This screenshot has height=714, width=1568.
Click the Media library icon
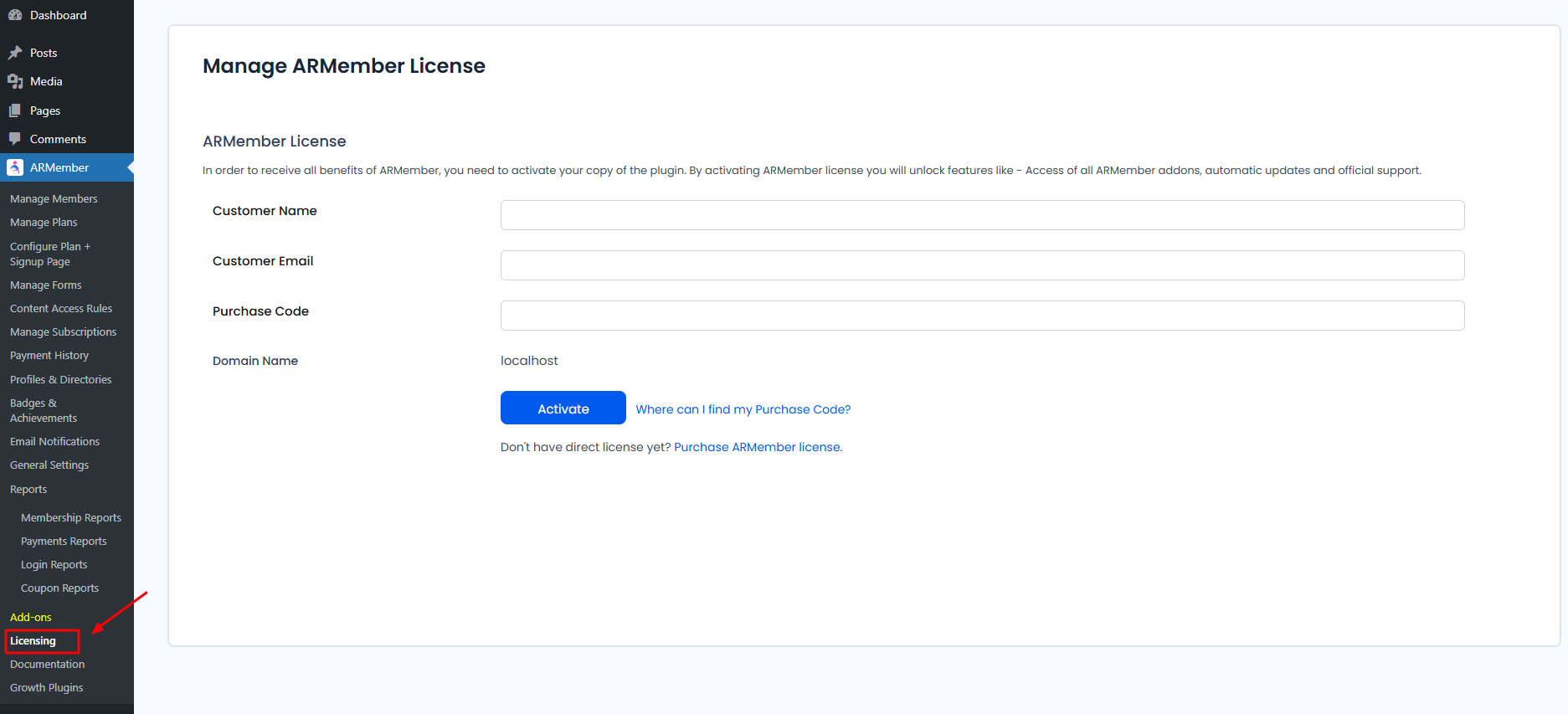[x=15, y=81]
